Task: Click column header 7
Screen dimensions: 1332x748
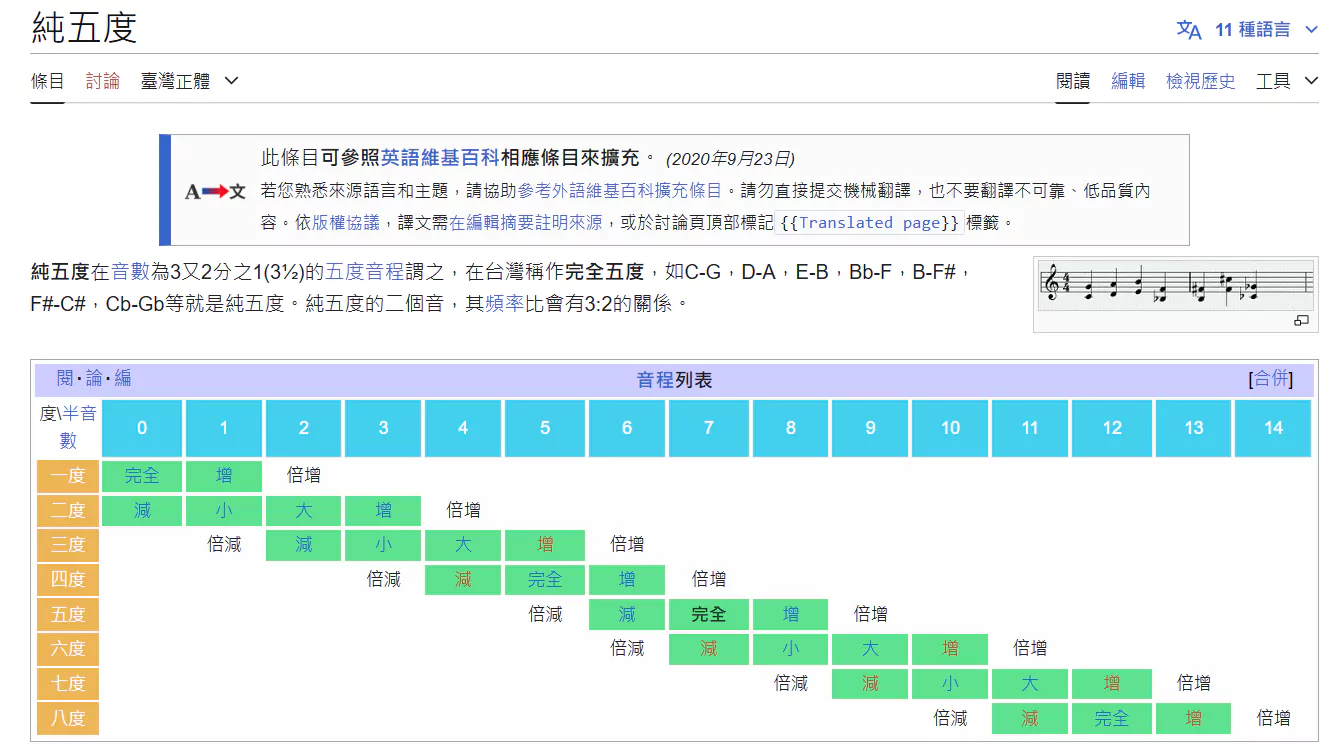Action: (709, 428)
